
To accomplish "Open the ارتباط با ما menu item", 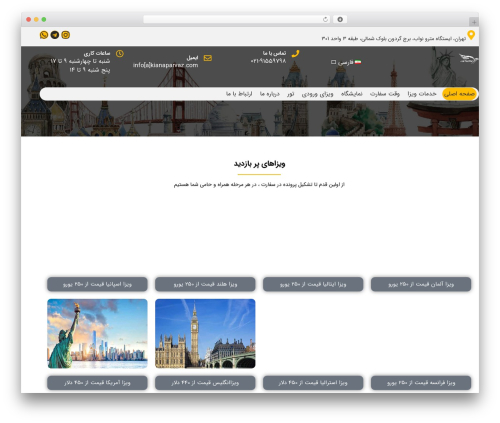I will [x=239, y=94].
